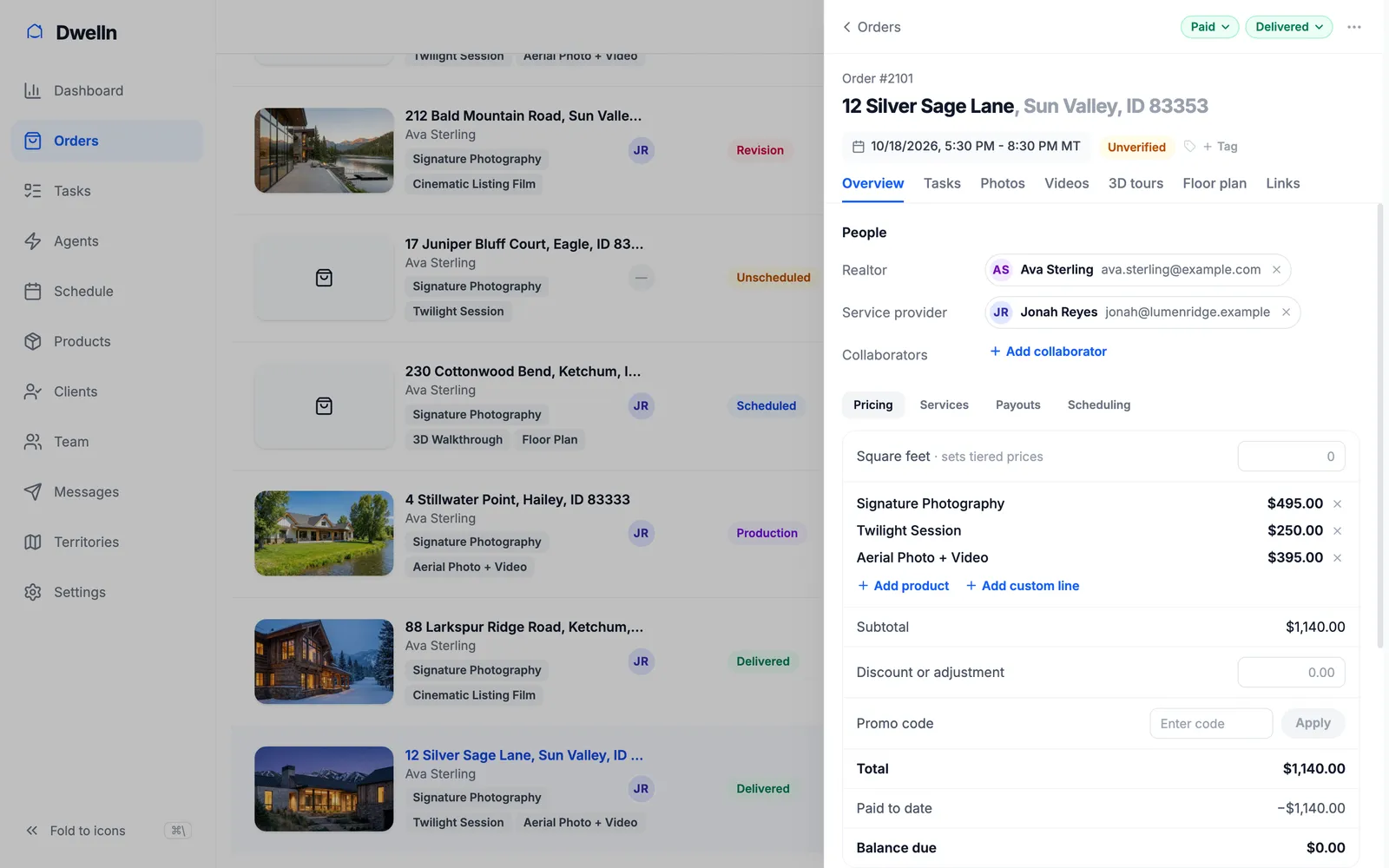Switch to the 3D tours tab
This screenshot has height=868, width=1389.
click(1136, 183)
